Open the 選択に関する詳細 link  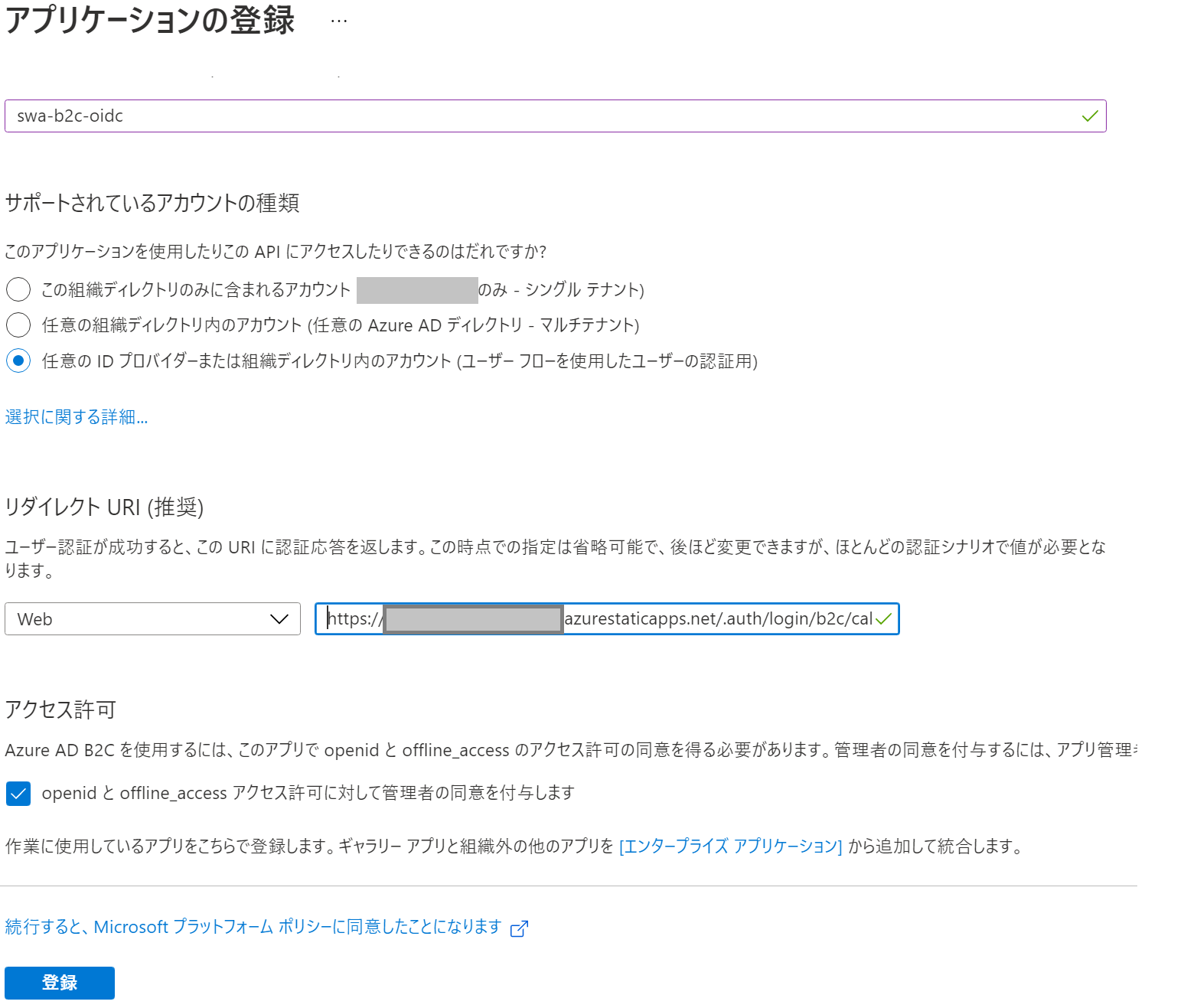point(76,416)
